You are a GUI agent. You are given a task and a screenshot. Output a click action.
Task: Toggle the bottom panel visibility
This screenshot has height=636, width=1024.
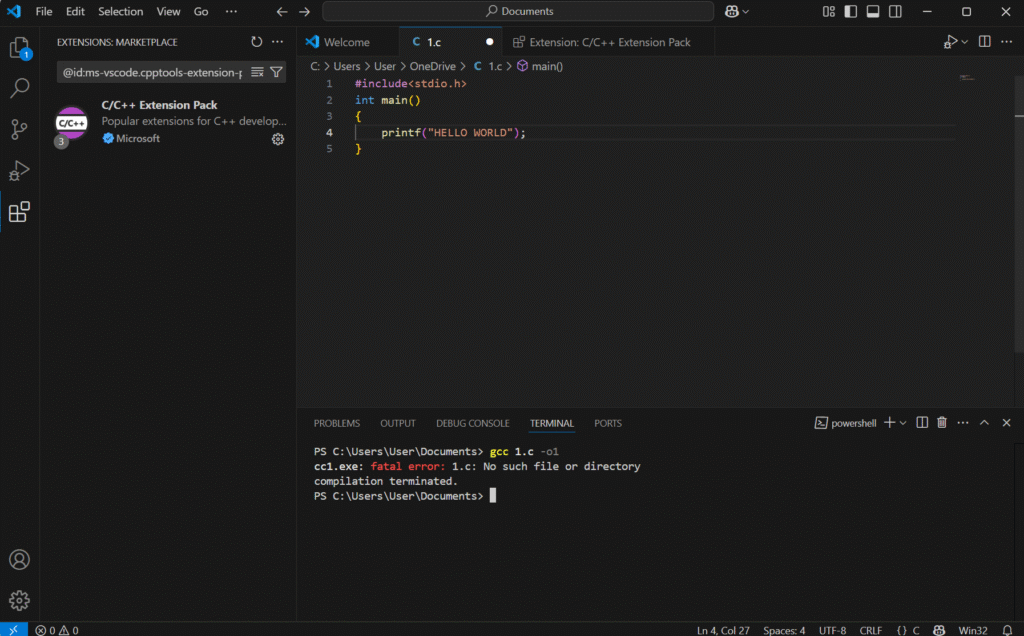point(872,12)
